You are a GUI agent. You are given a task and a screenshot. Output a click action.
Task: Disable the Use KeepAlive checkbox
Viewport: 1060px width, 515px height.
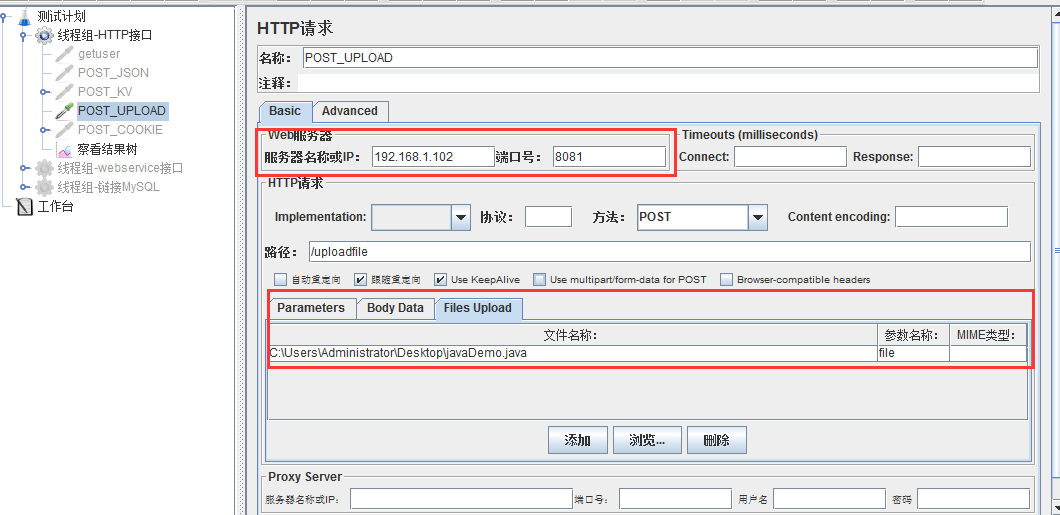pyautogui.click(x=440, y=279)
